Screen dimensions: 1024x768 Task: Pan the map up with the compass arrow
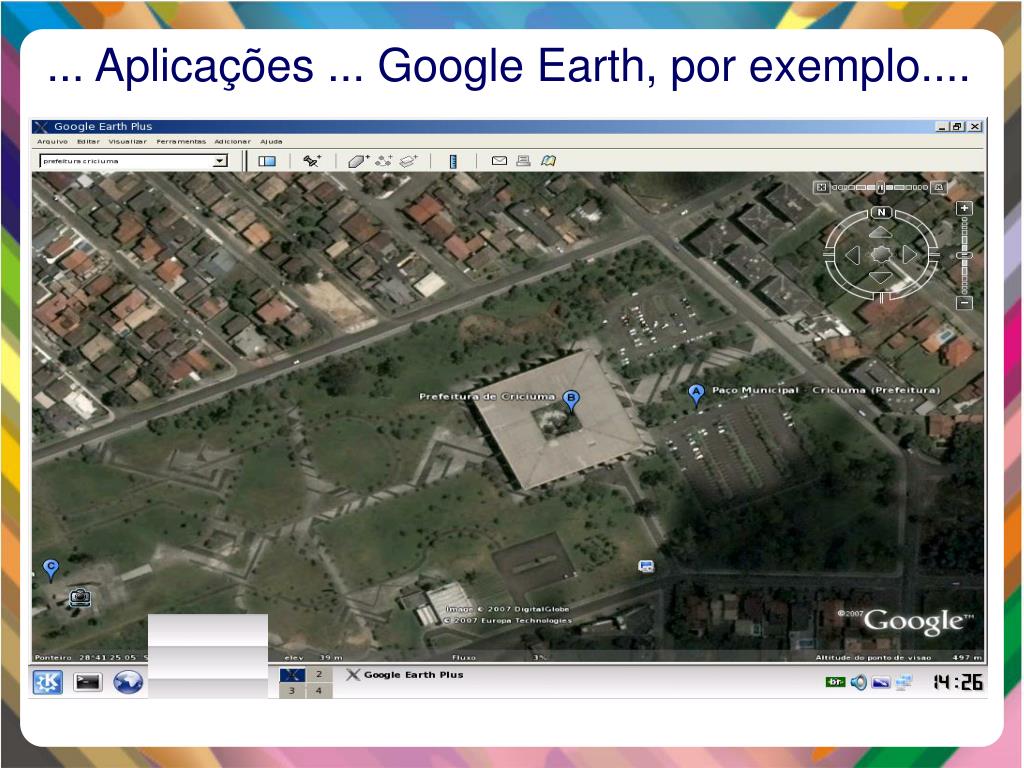pyautogui.click(x=880, y=232)
